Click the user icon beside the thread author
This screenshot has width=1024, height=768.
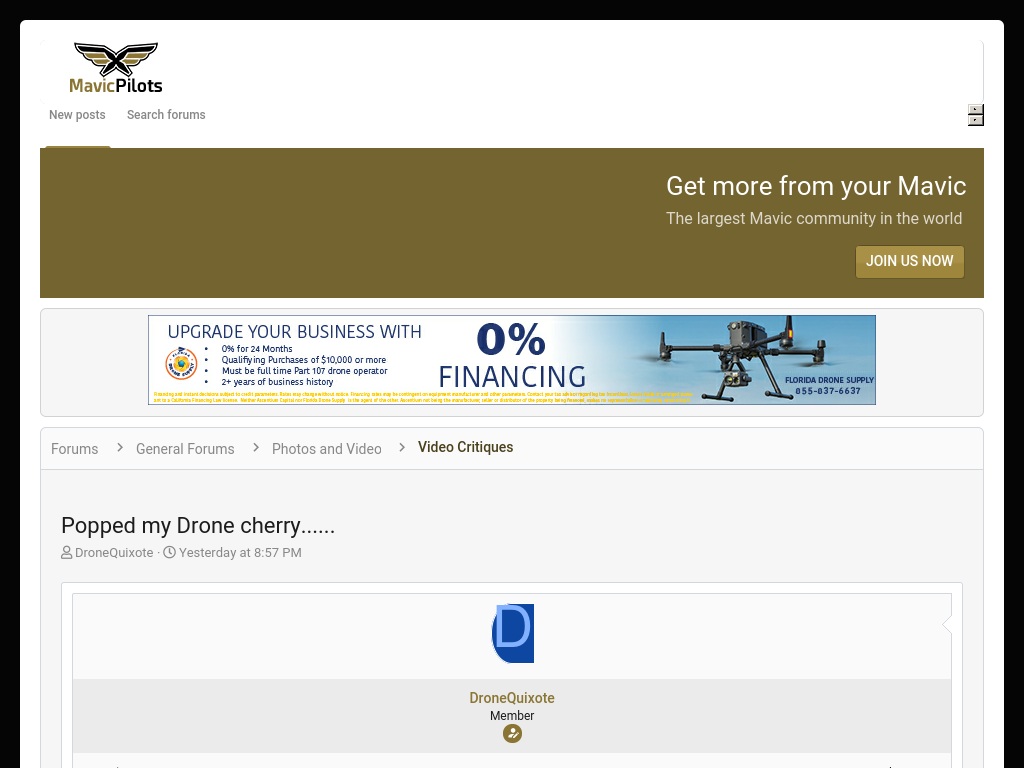pyautogui.click(x=67, y=552)
